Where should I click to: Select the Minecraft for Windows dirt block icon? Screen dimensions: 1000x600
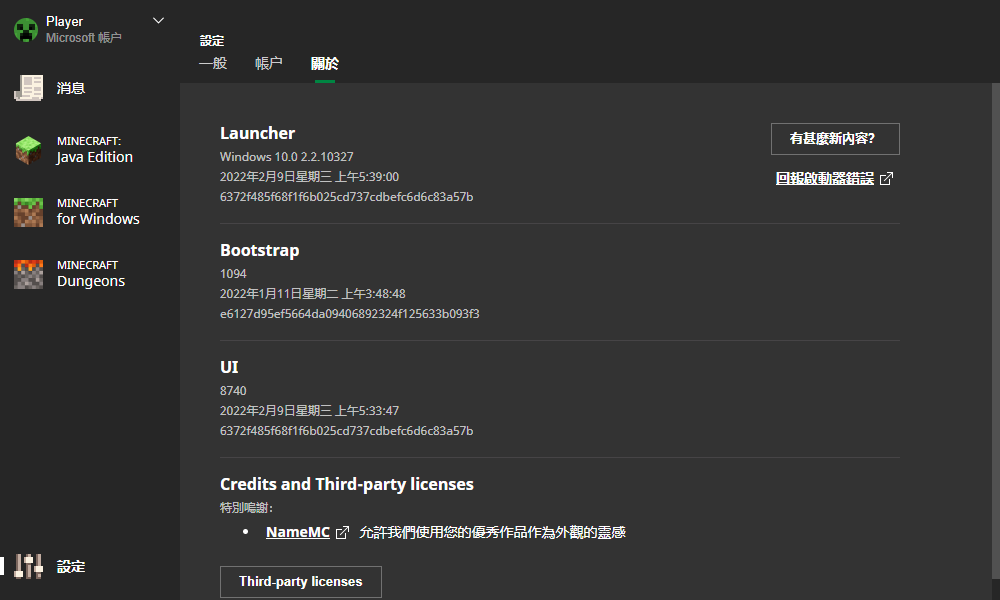29,212
